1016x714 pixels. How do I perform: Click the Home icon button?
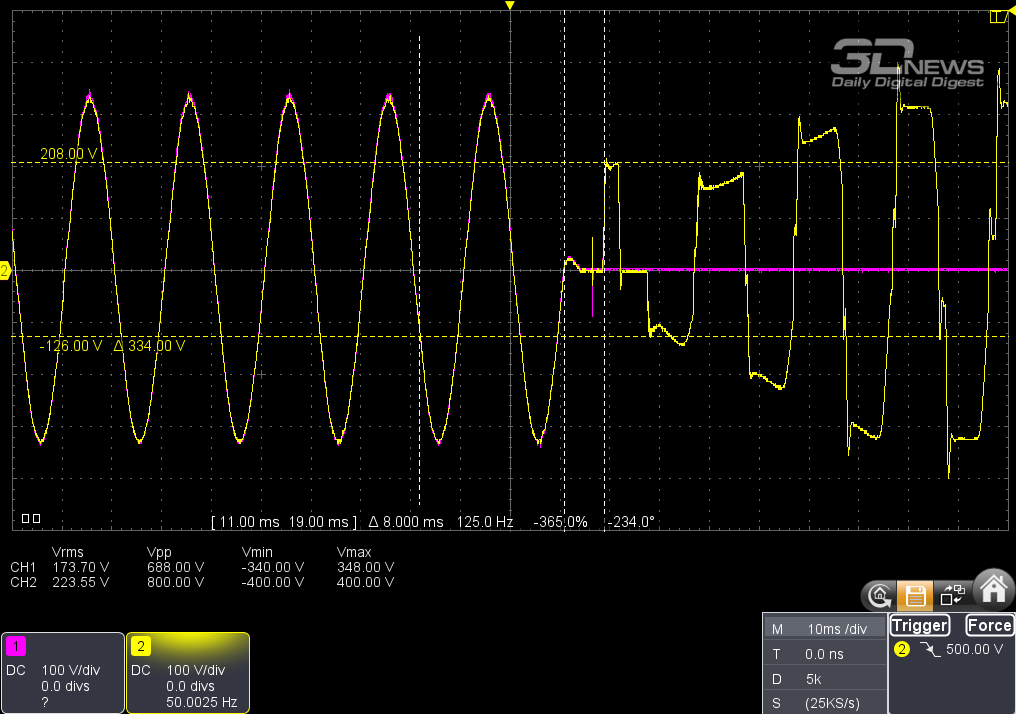(992, 592)
